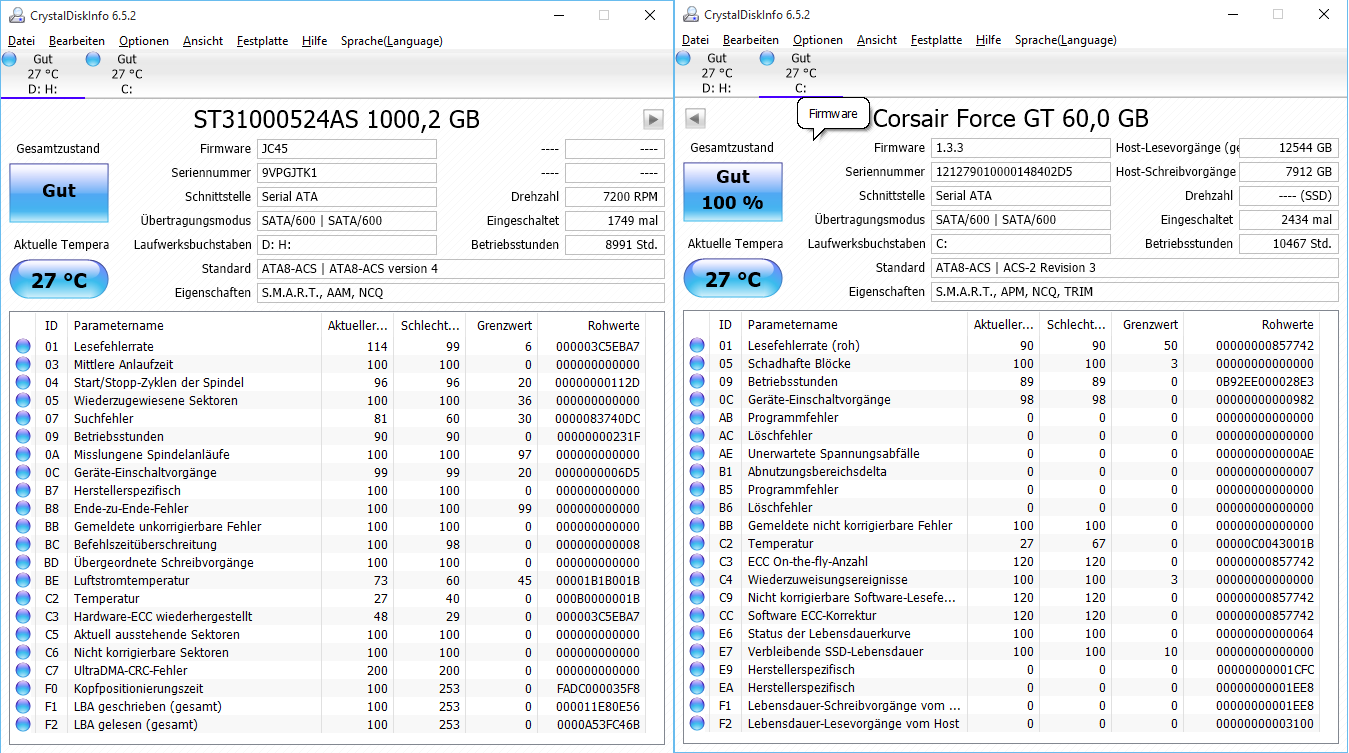Select Befehlszeitüberschreitung row text

145,545
